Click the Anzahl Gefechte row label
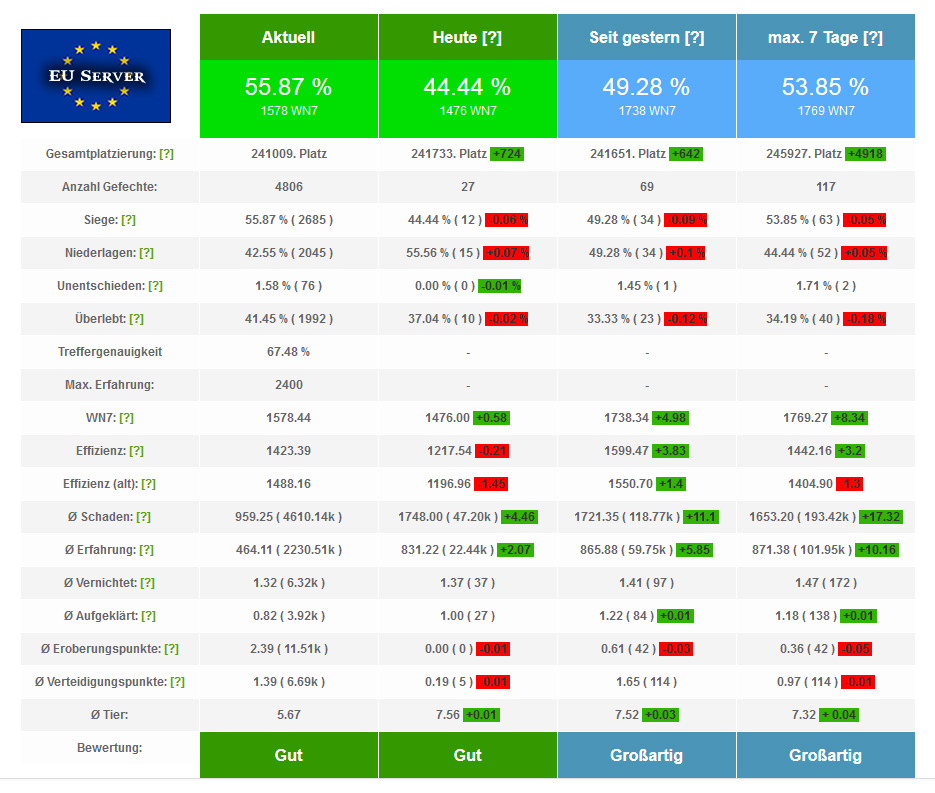 [110, 187]
